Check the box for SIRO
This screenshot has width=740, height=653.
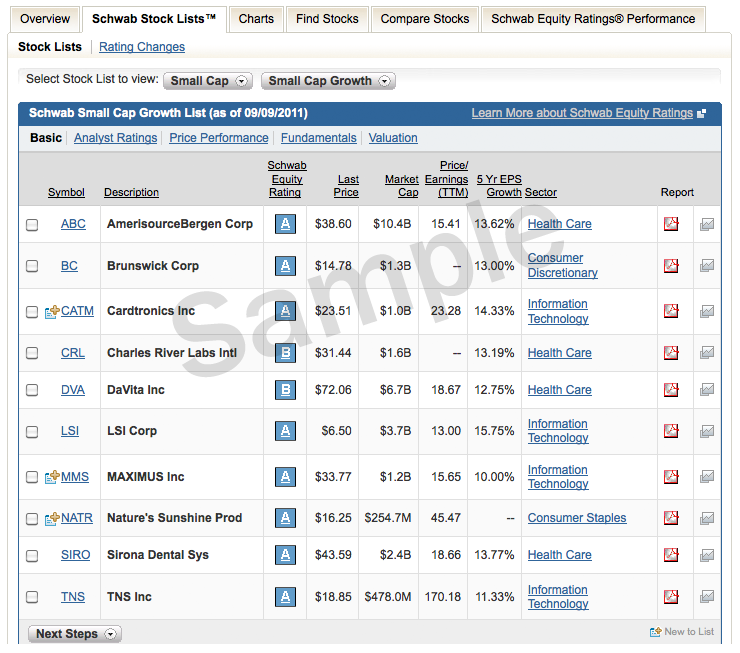(32, 556)
